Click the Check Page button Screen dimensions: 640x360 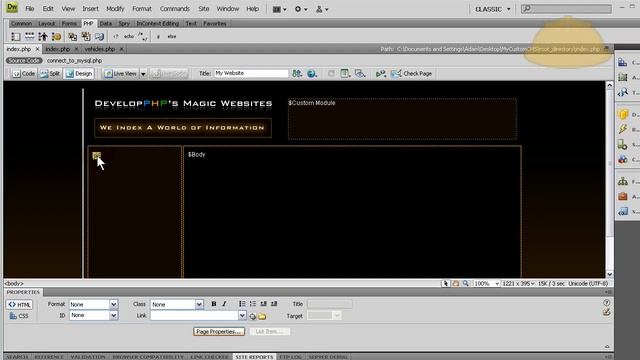(x=411, y=73)
